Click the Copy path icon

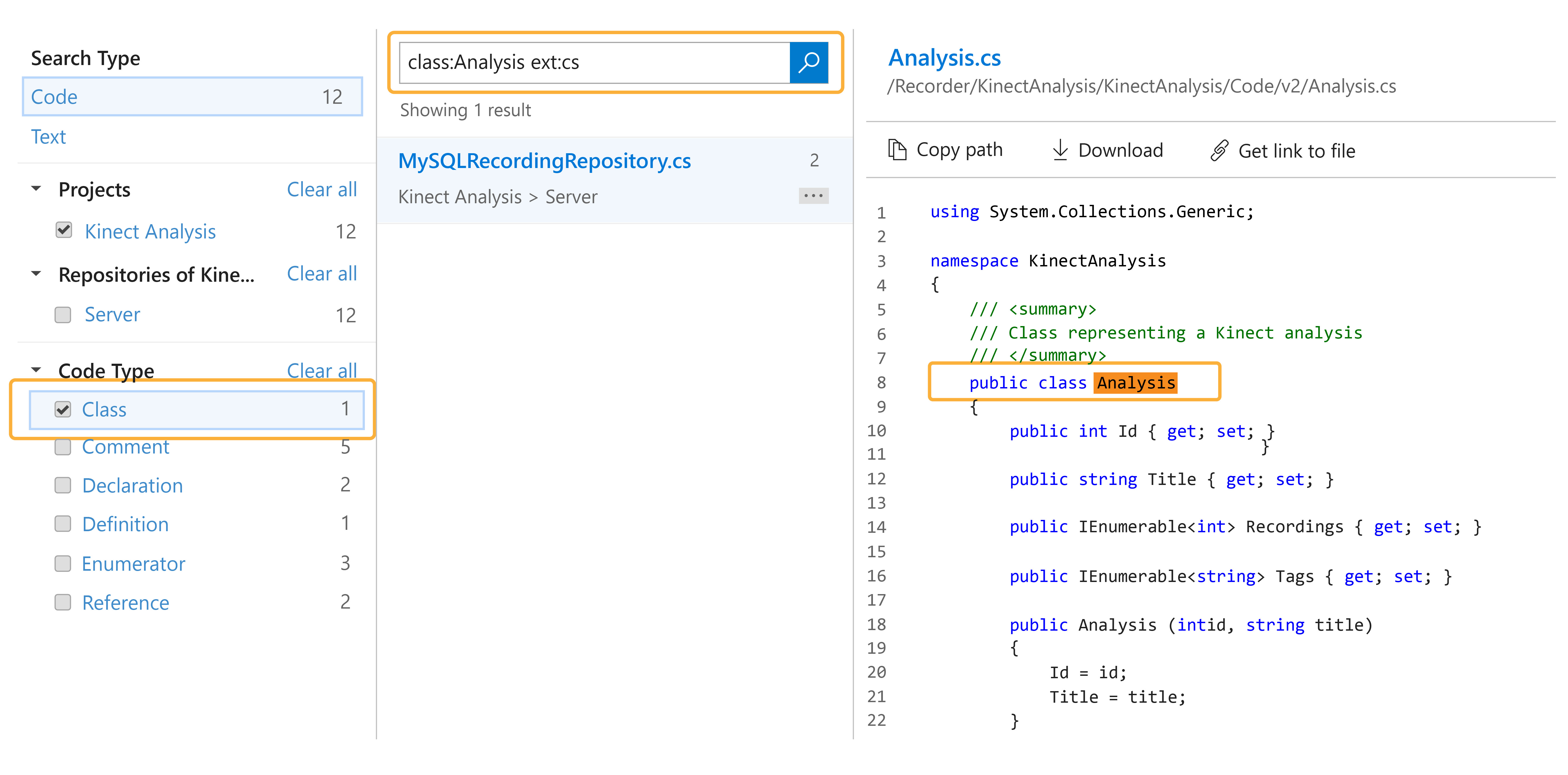click(897, 150)
